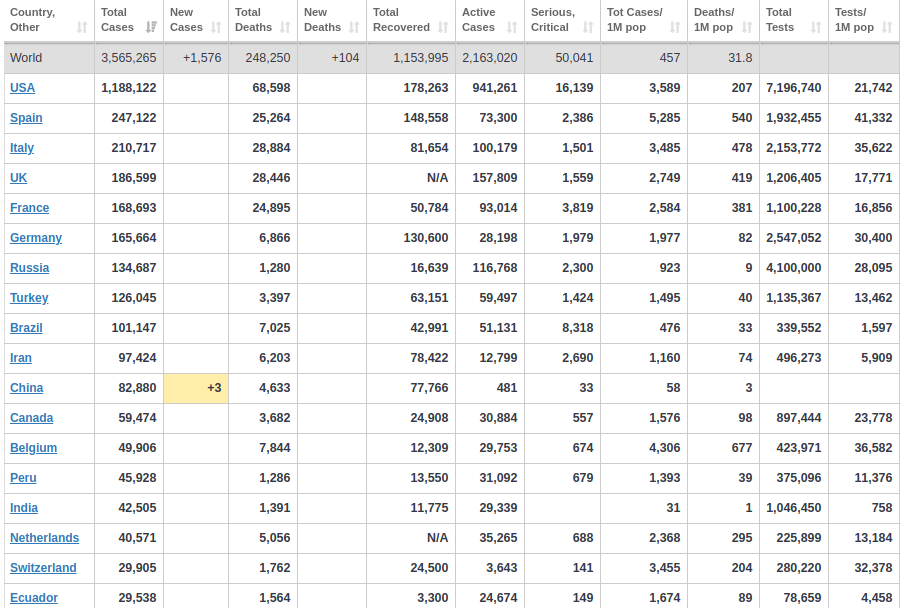This screenshot has height=608, width=900.
Task: Click the New Cases sort arrows icon
Action: [216, 27]
